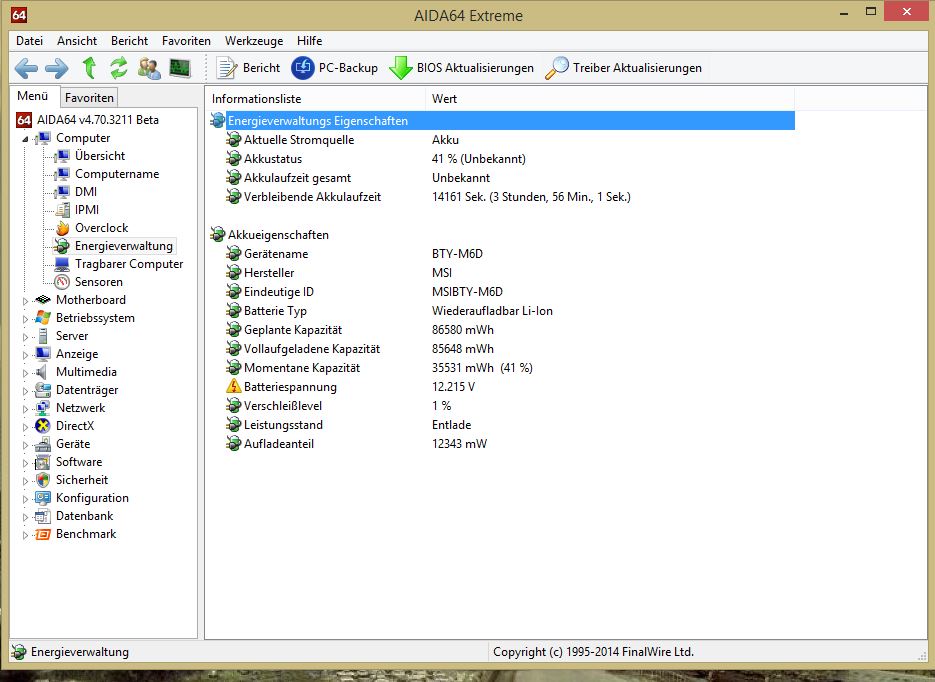Select the Computername tree entry
The width and height of the screenshot is (935, 682).
[x=117, y=174]
